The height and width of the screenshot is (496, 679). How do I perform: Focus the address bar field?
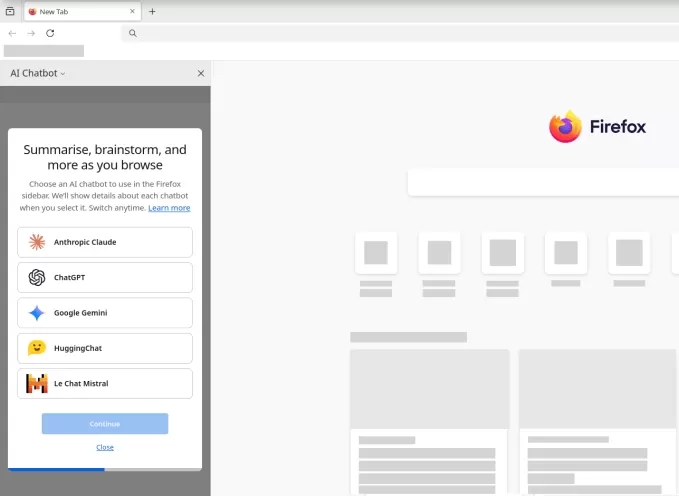(x=400, y=33)
